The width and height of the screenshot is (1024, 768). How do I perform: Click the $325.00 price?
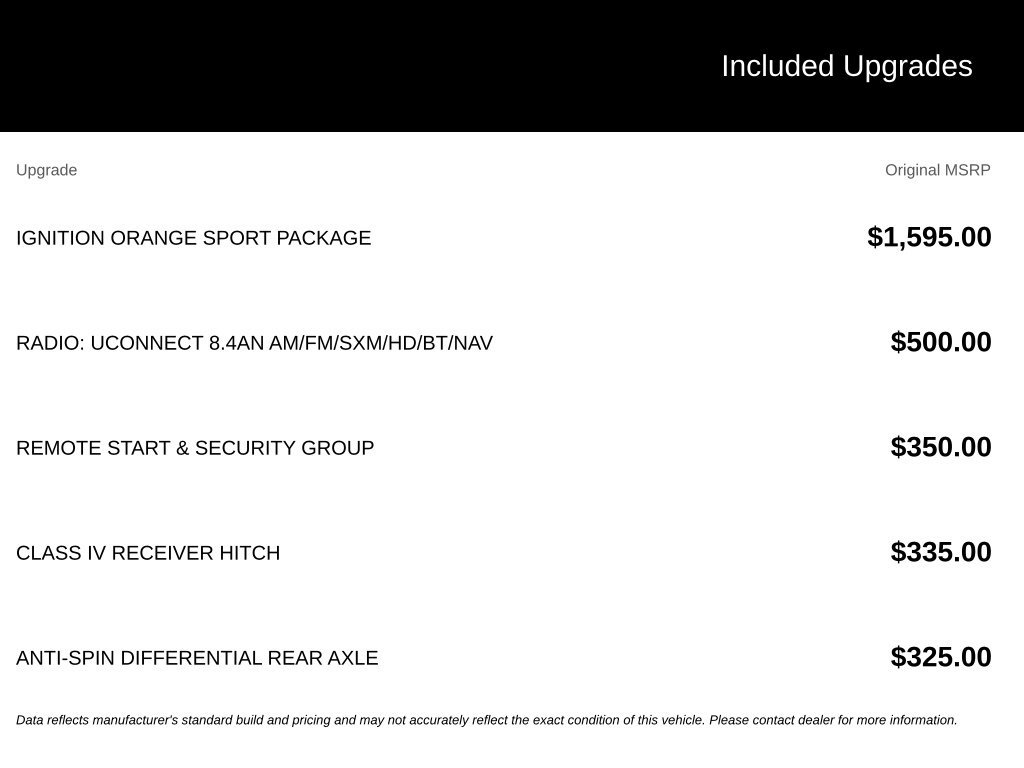(x=941, y=657)
